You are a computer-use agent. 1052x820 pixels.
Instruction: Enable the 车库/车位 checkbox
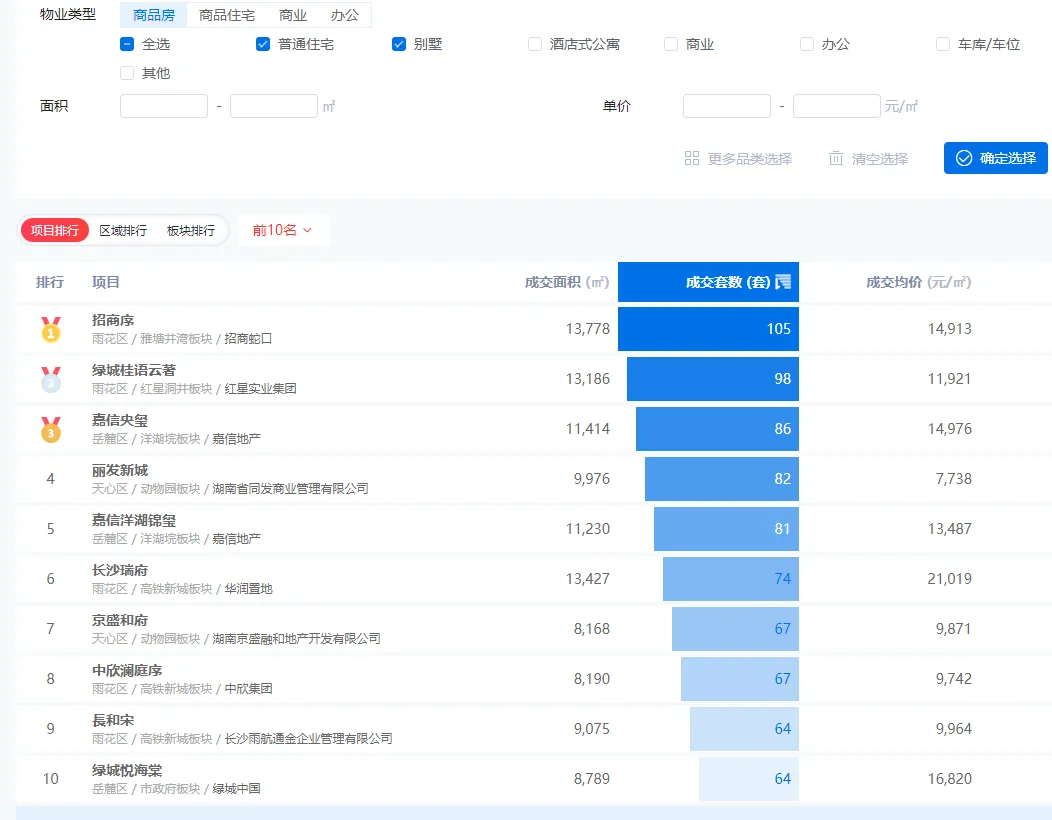[x=943, y=44]
